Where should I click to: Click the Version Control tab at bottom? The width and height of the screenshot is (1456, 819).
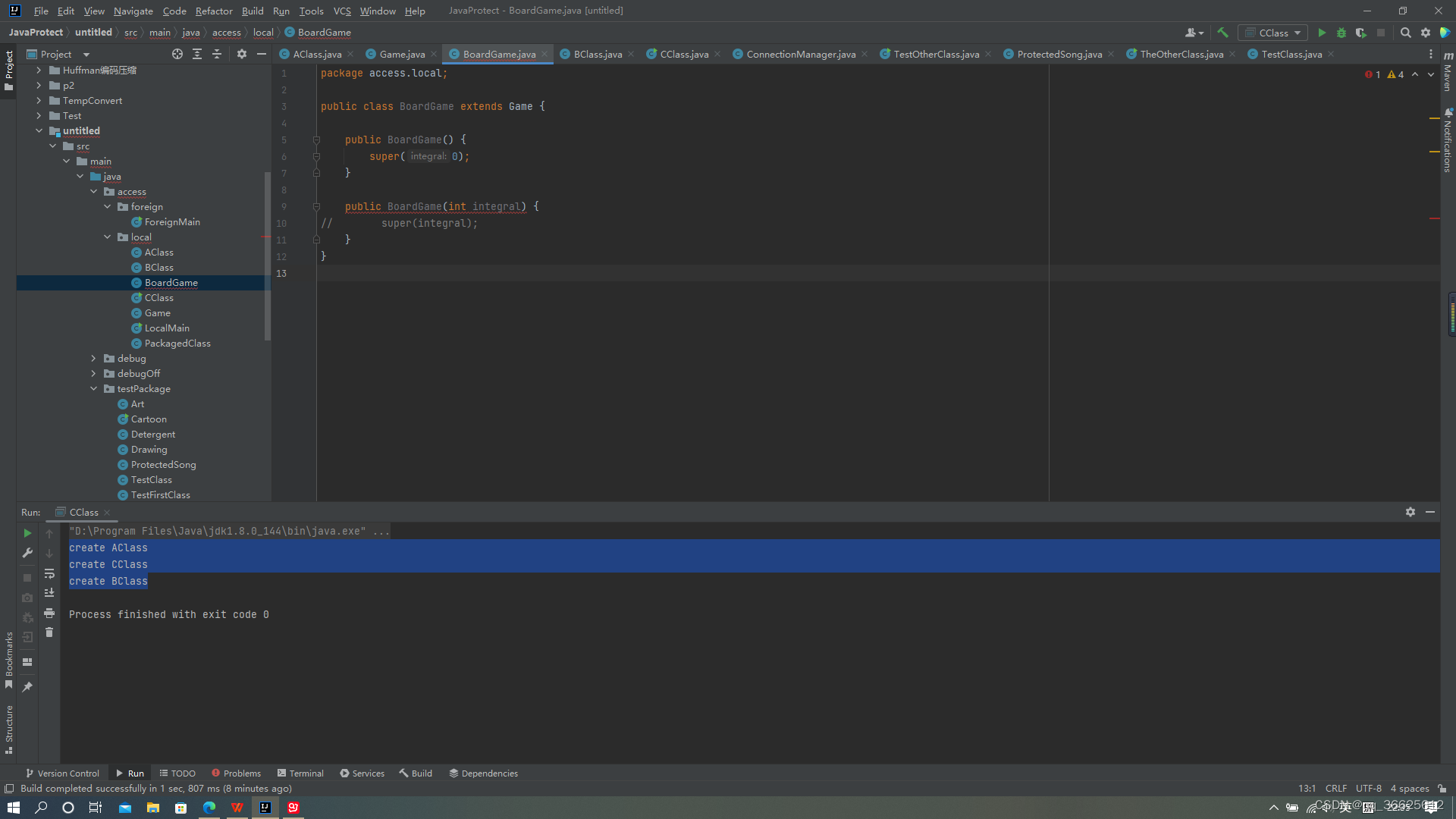(x=62, y=773)
